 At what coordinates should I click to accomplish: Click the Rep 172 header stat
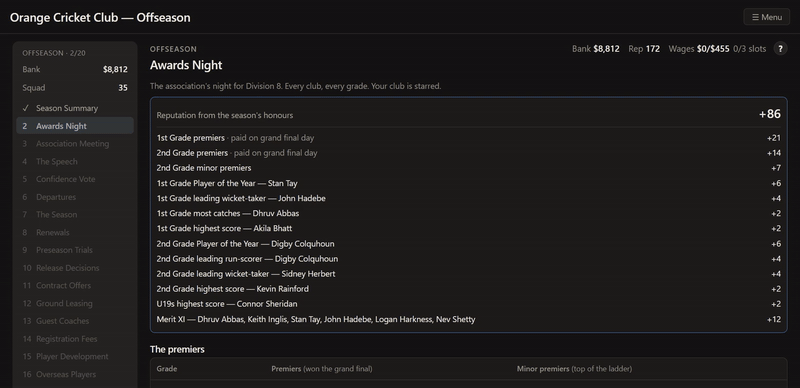tap(644, 49)
